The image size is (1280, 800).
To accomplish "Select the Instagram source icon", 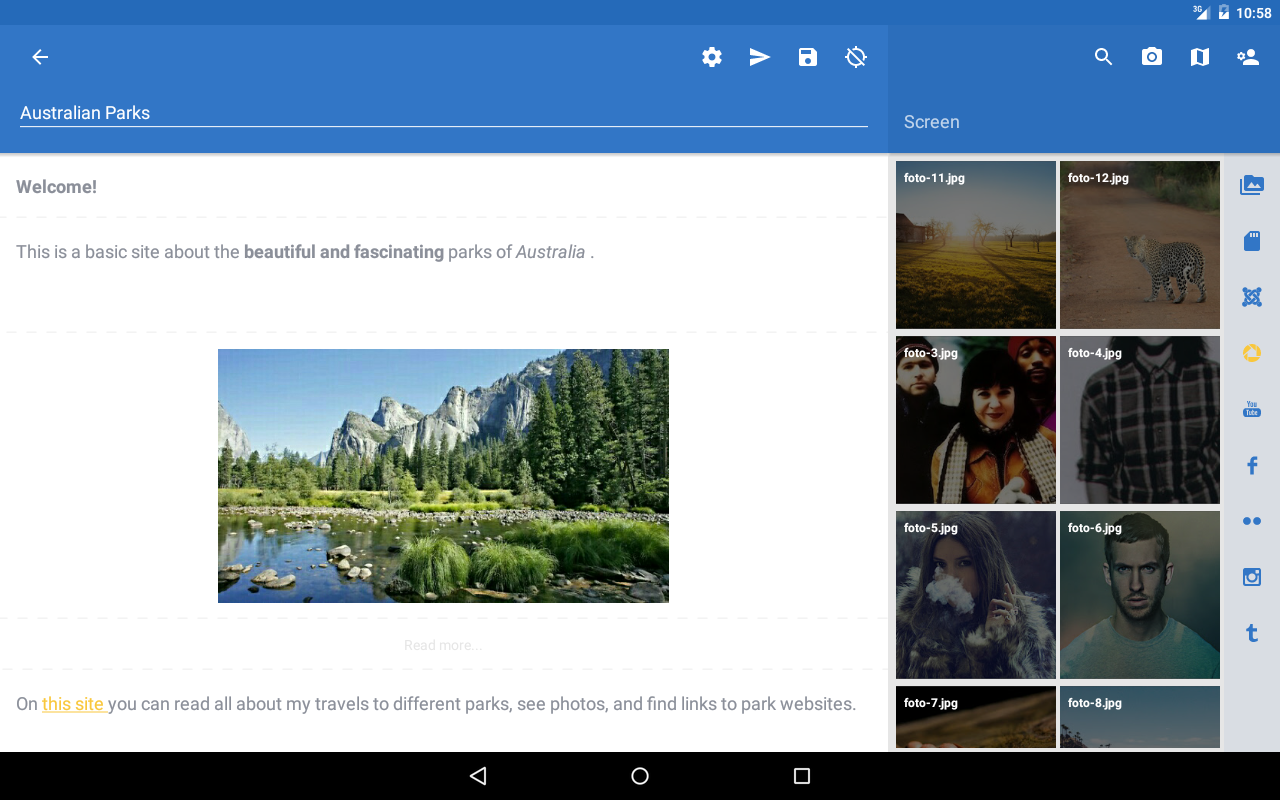I will point(1252,577).
